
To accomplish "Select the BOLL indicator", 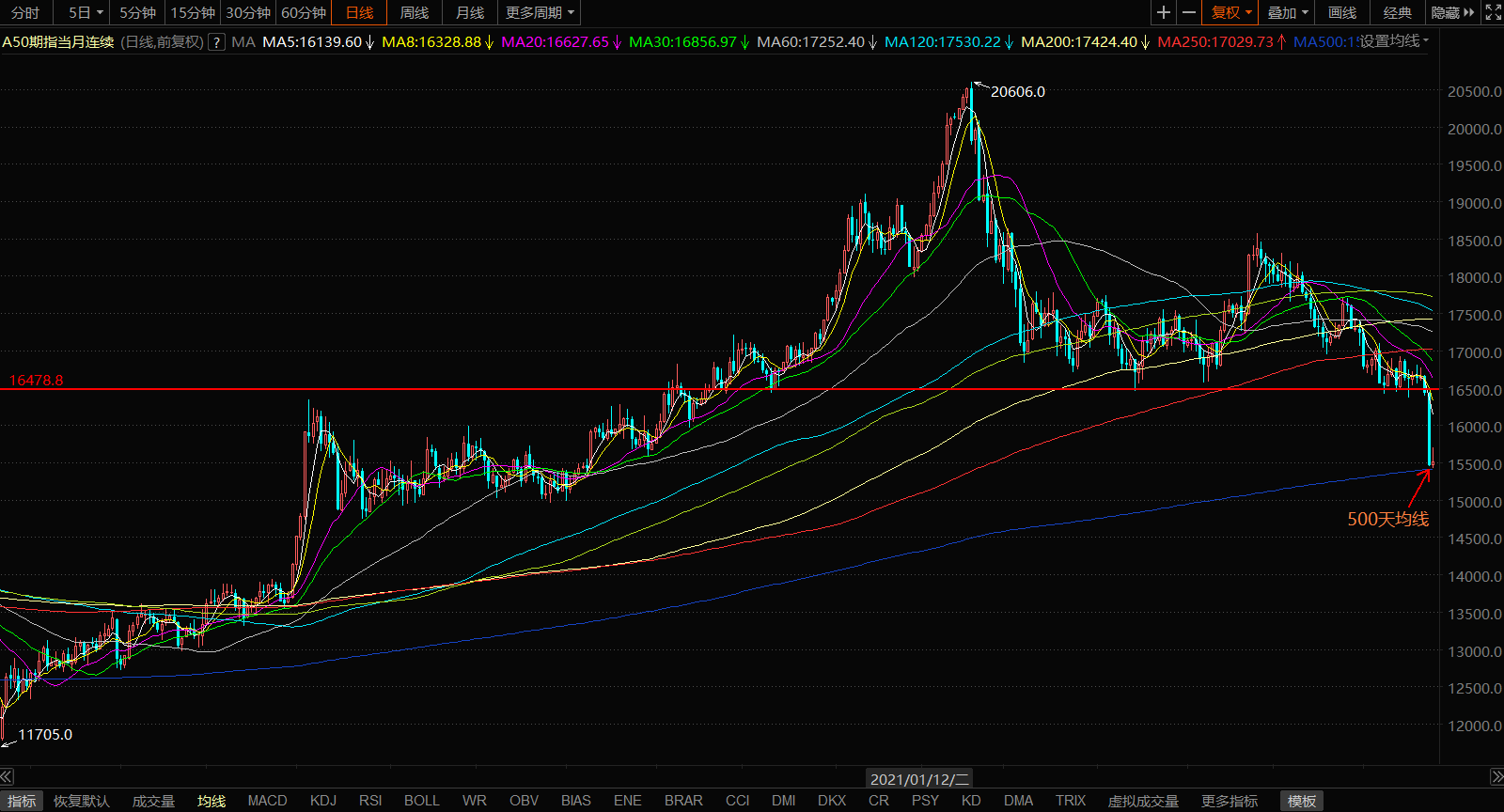I will [422, 801].
